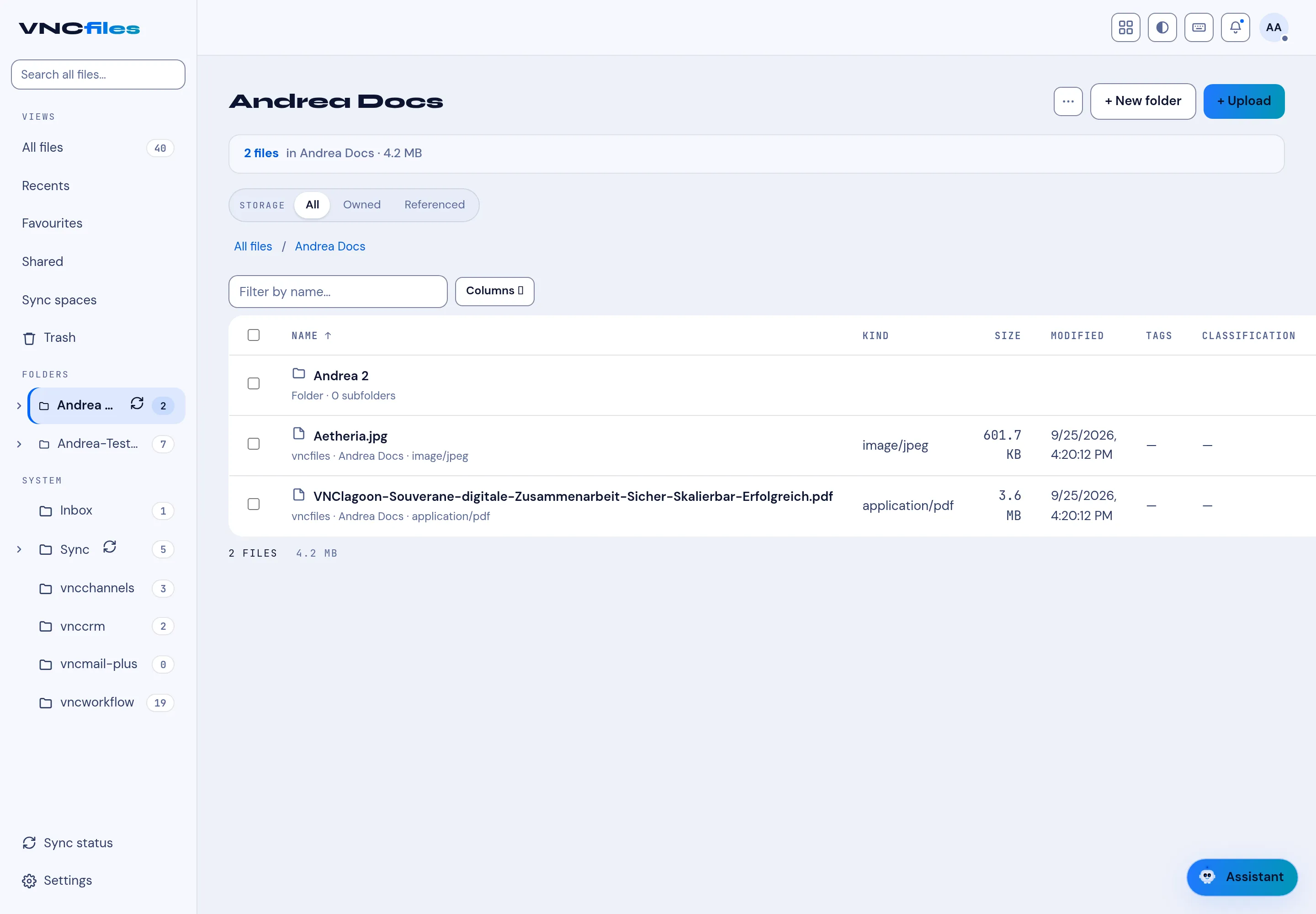Open the Trash view
The height and width of the screenshot is (914, 1316).
tap(49, 338)
